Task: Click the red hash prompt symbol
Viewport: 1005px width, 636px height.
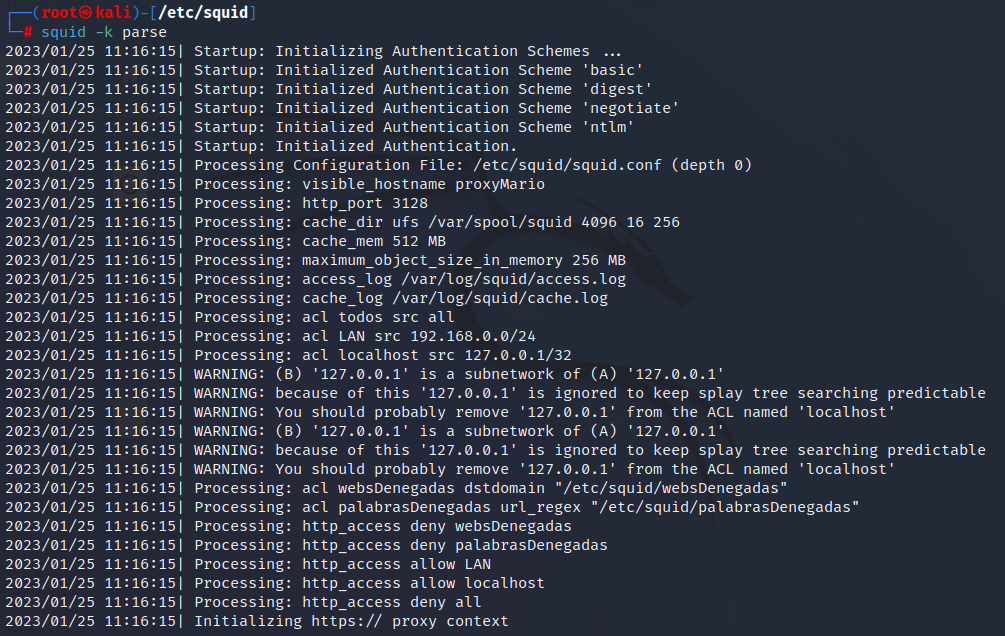Action: [28, 32]
